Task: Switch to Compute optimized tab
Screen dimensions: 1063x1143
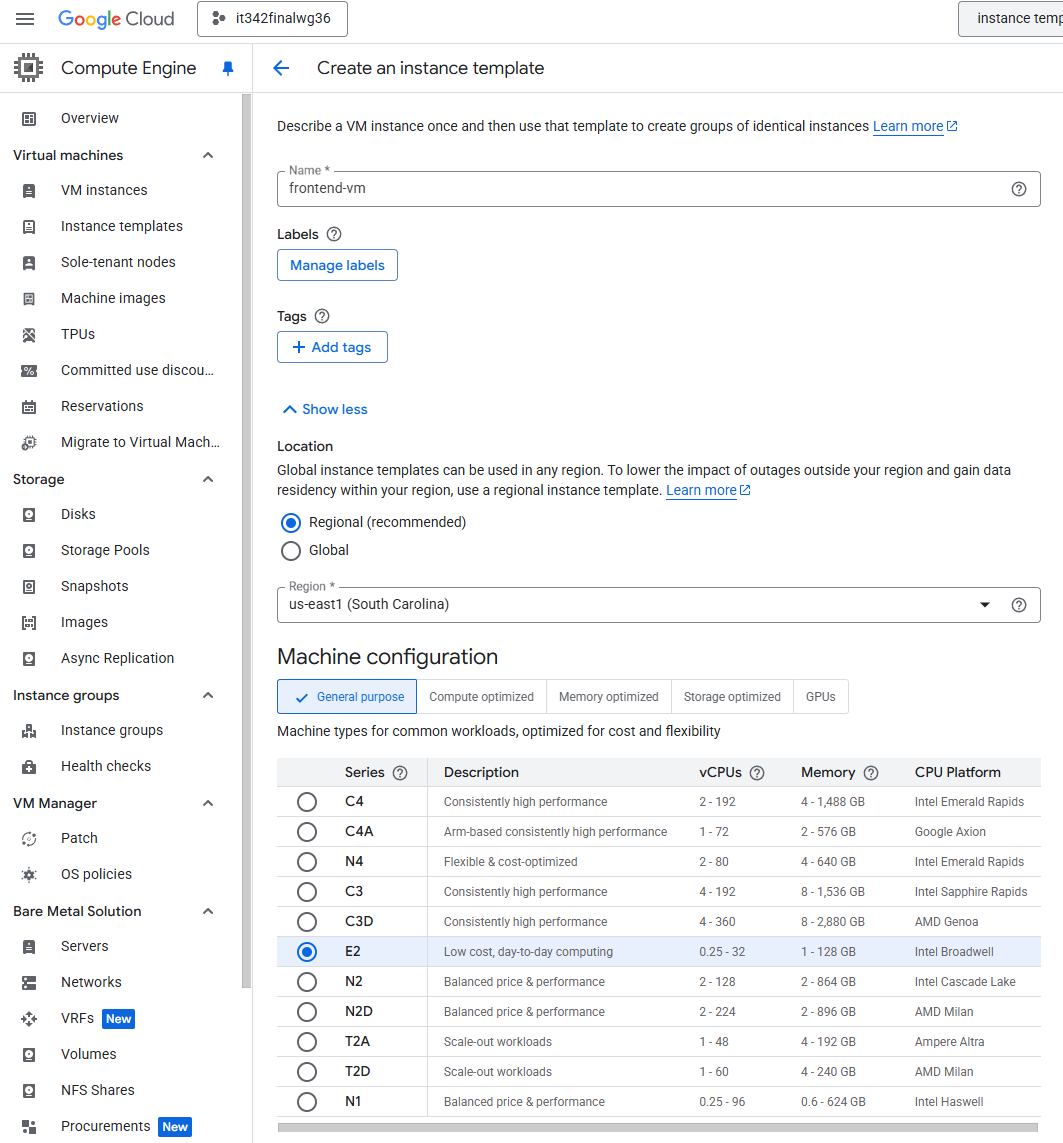Action: pyautogui.click(x=481, y=697)
